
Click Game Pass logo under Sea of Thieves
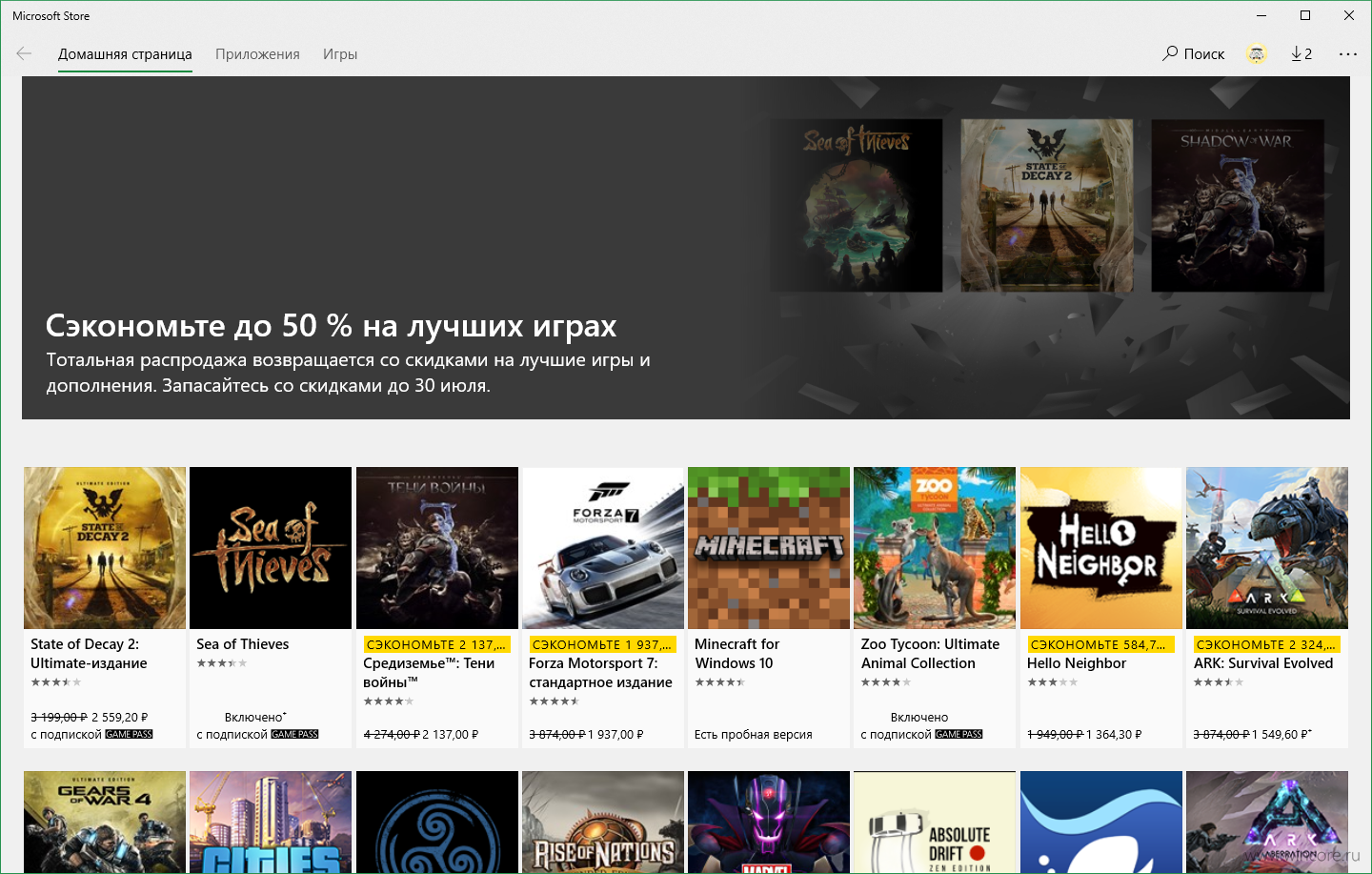coord(294,734)
